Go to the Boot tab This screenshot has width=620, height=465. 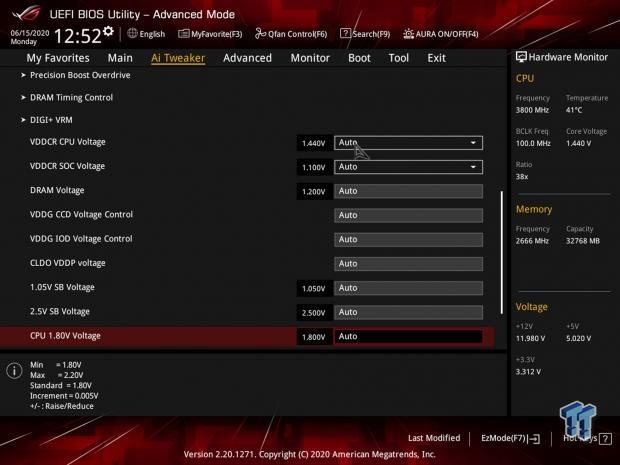point(359,58)
